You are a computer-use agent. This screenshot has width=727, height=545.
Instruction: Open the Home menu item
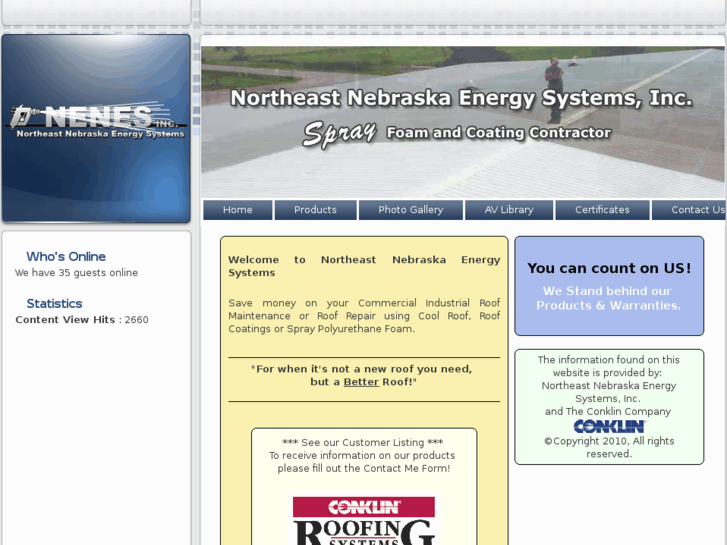(x=237, y=210)
